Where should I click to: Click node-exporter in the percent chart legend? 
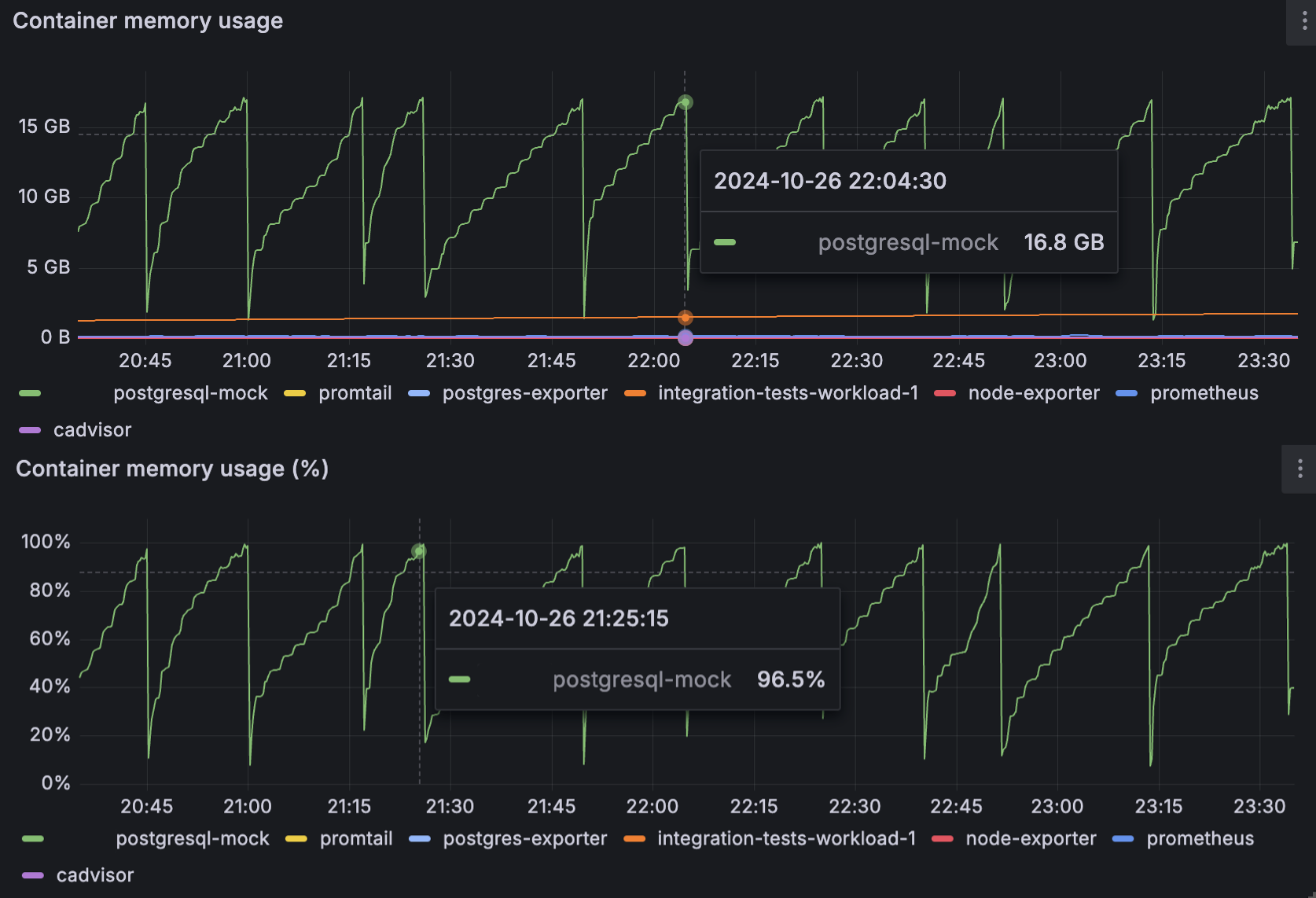(1031, 839)
